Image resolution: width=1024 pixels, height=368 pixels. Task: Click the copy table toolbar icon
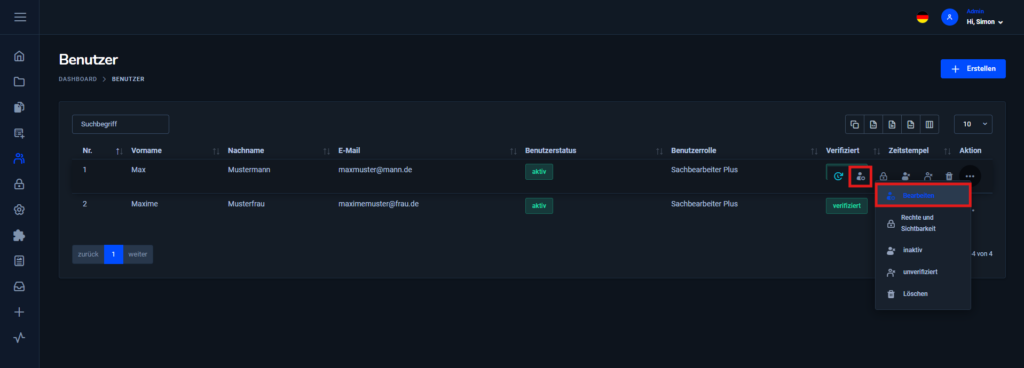(x=854, y=124)
